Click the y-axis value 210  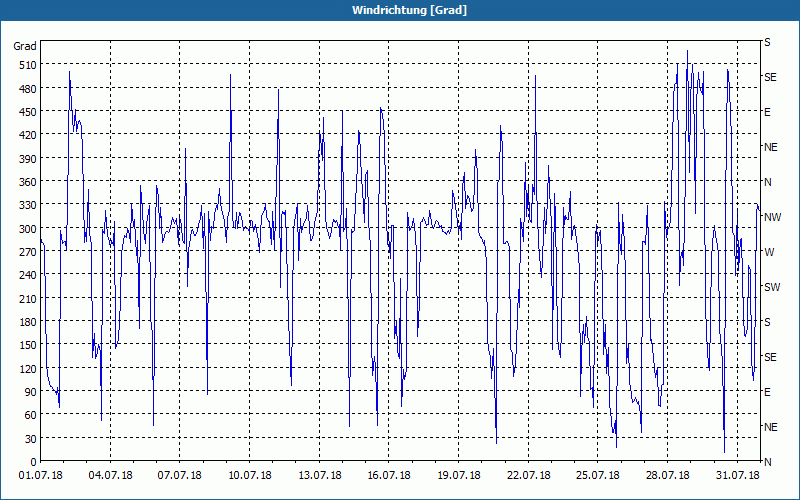coord(28,299)
